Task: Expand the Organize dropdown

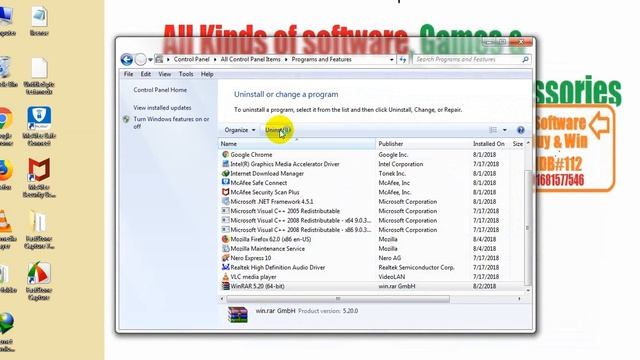Action: (x=240, y=130)
